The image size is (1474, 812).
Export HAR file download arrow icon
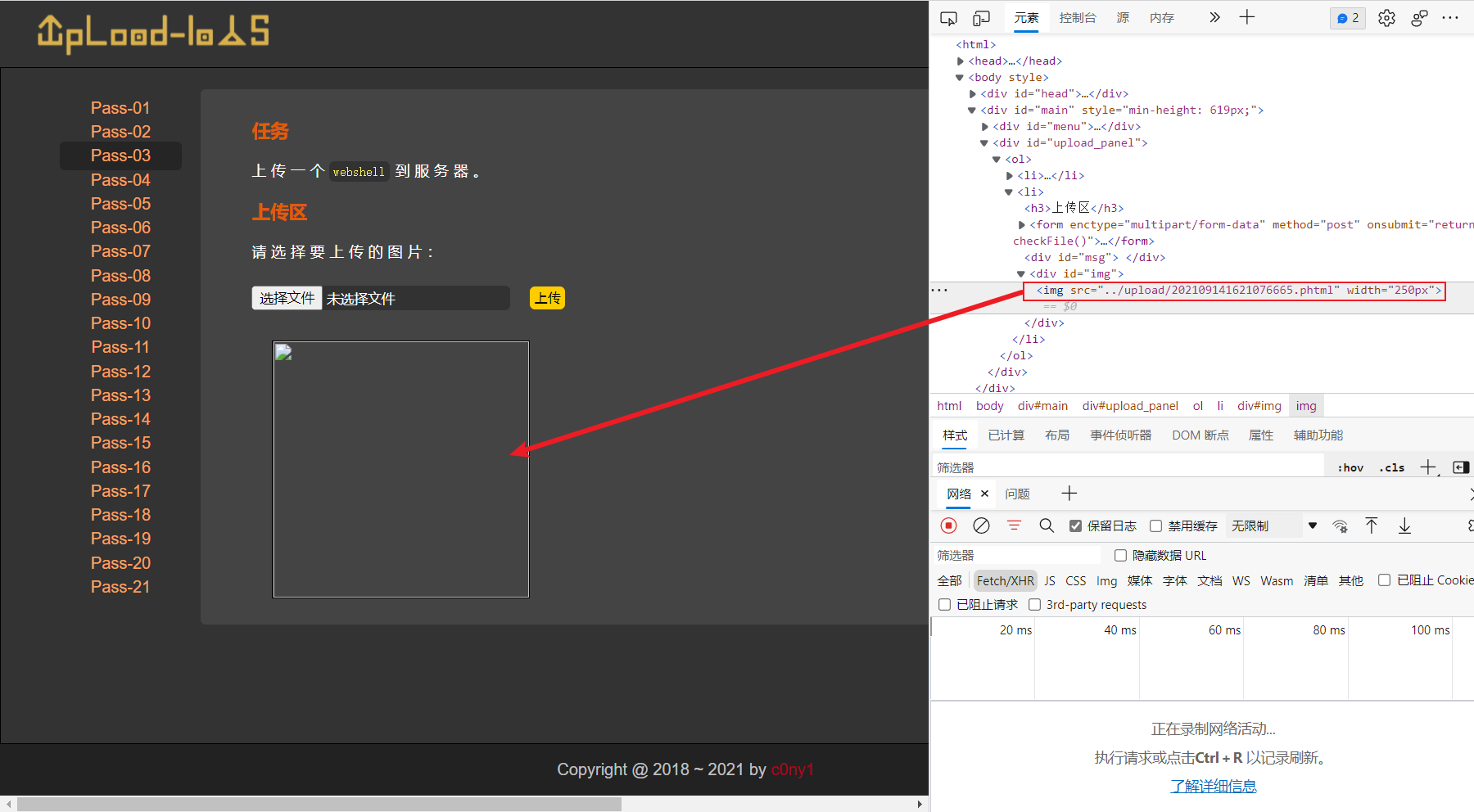tap(1404, 526)
